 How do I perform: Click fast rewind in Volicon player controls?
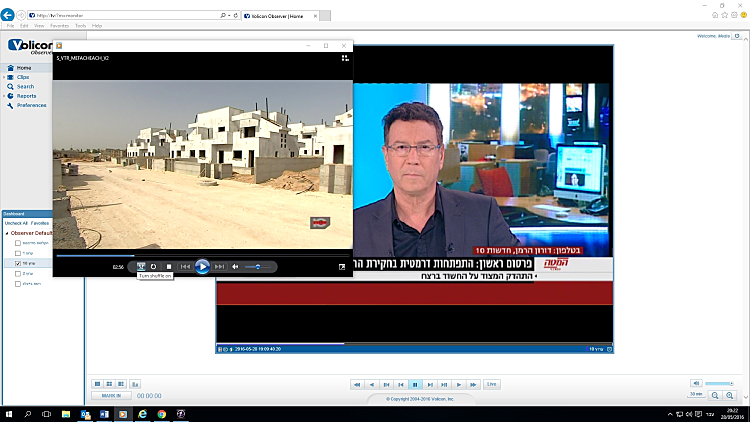point(357,385)
